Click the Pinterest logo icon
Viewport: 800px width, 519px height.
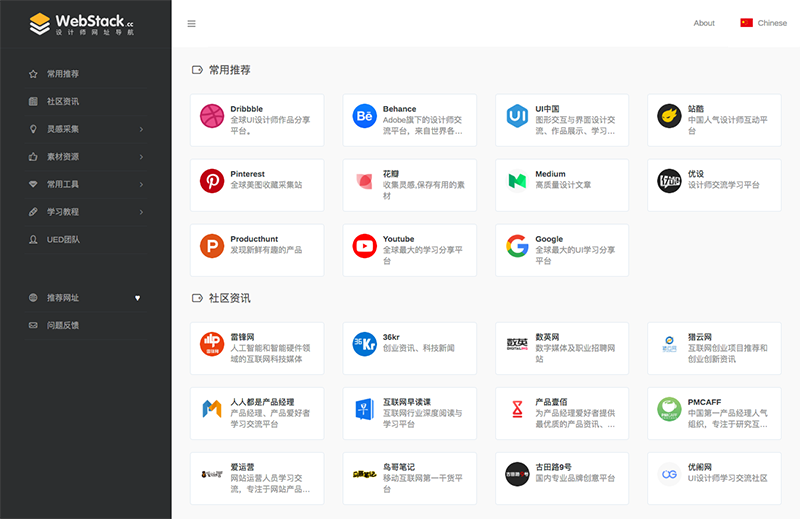[212, 181]
